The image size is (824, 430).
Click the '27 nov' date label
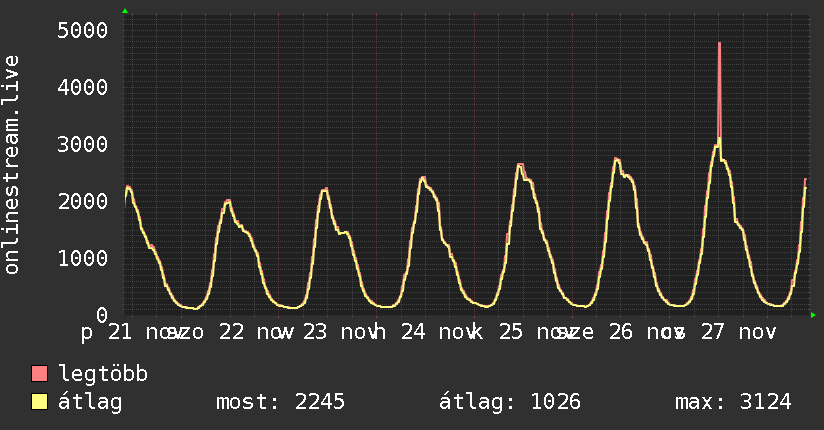click(x=738, y=332)
